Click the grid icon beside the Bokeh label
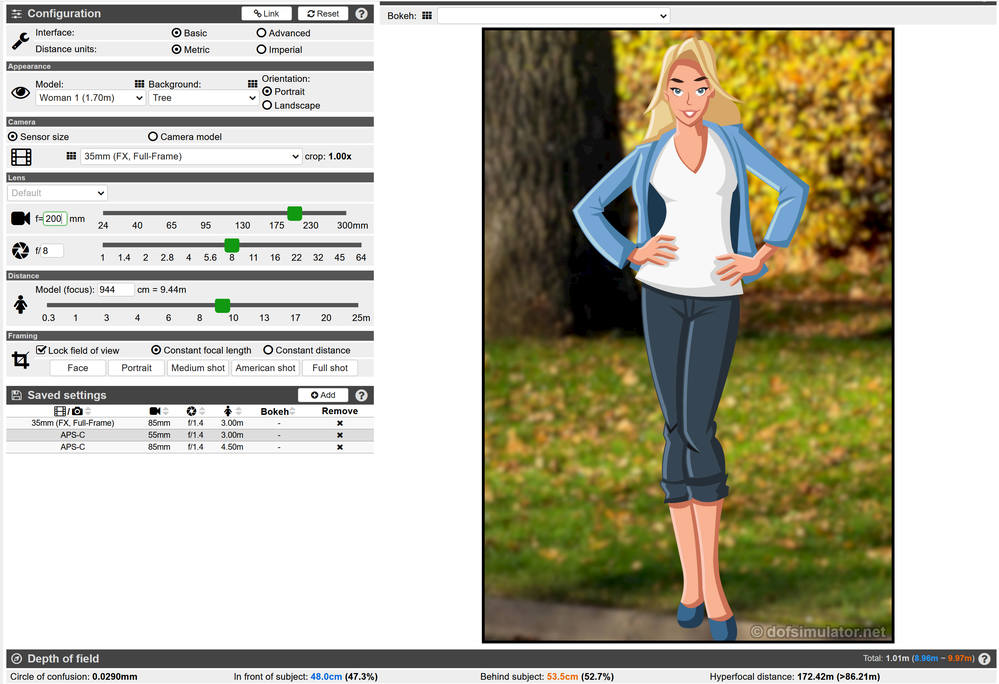The width and height of the screenshot is (999, 684). [x=427, y=16]
